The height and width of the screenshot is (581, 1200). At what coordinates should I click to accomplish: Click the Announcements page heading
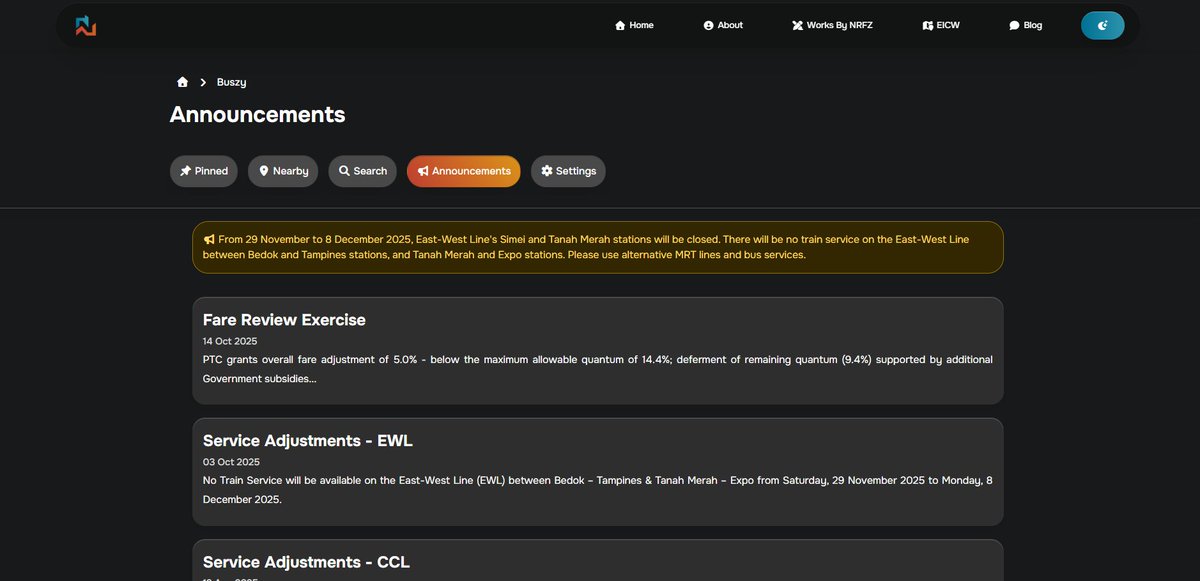(257, 115)
